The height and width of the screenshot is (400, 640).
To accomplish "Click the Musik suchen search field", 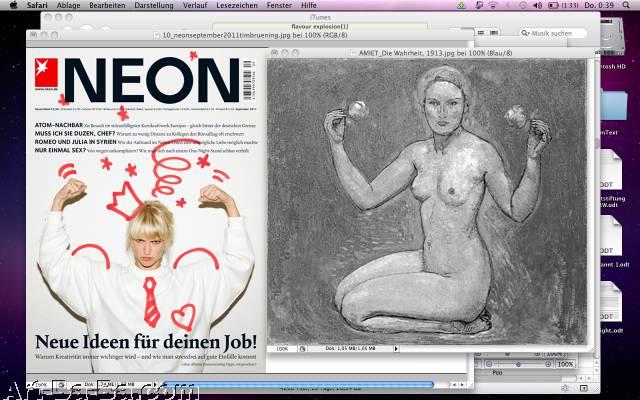I will (x=553, y=33).
